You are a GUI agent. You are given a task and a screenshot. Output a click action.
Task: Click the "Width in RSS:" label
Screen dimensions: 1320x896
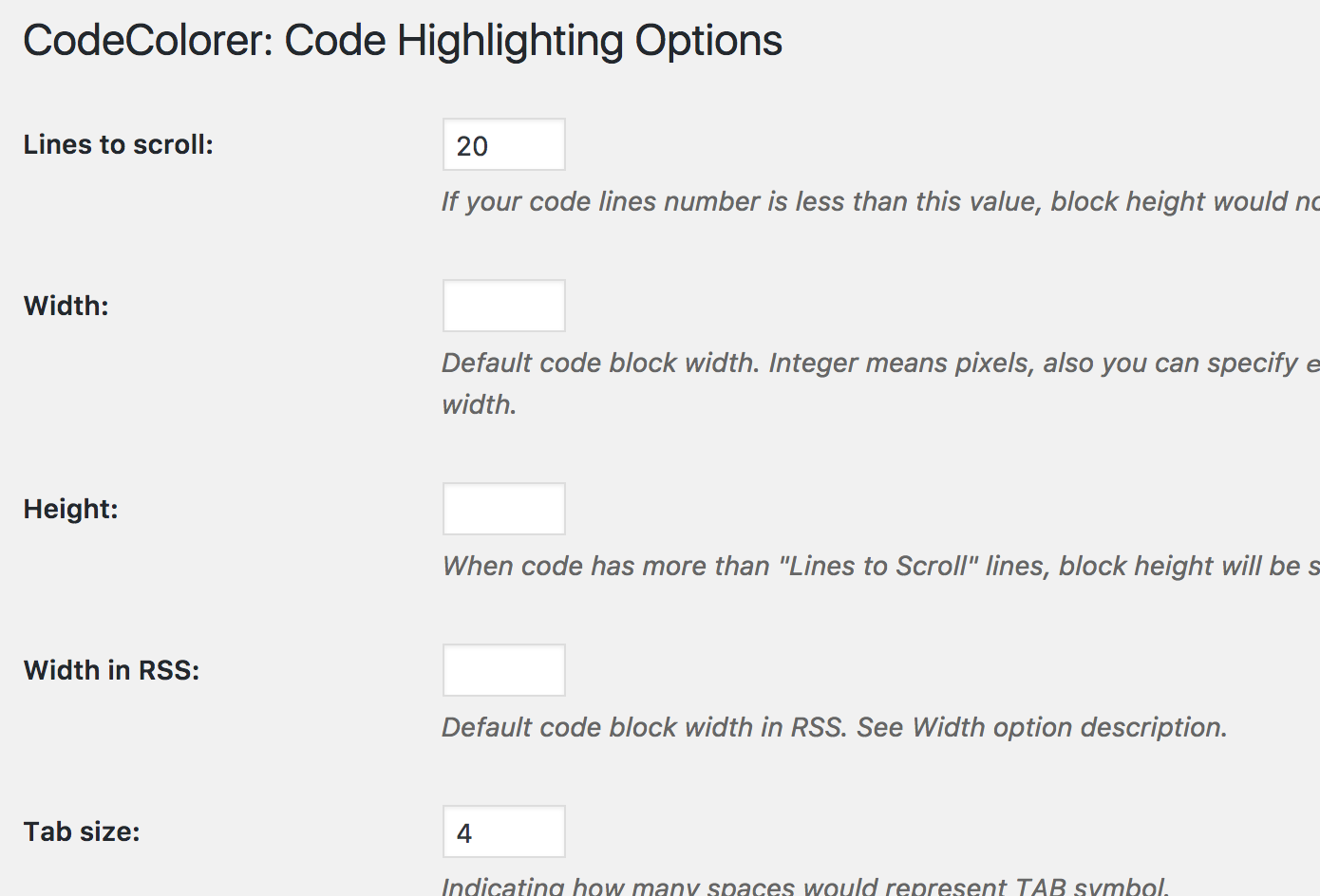112,670
